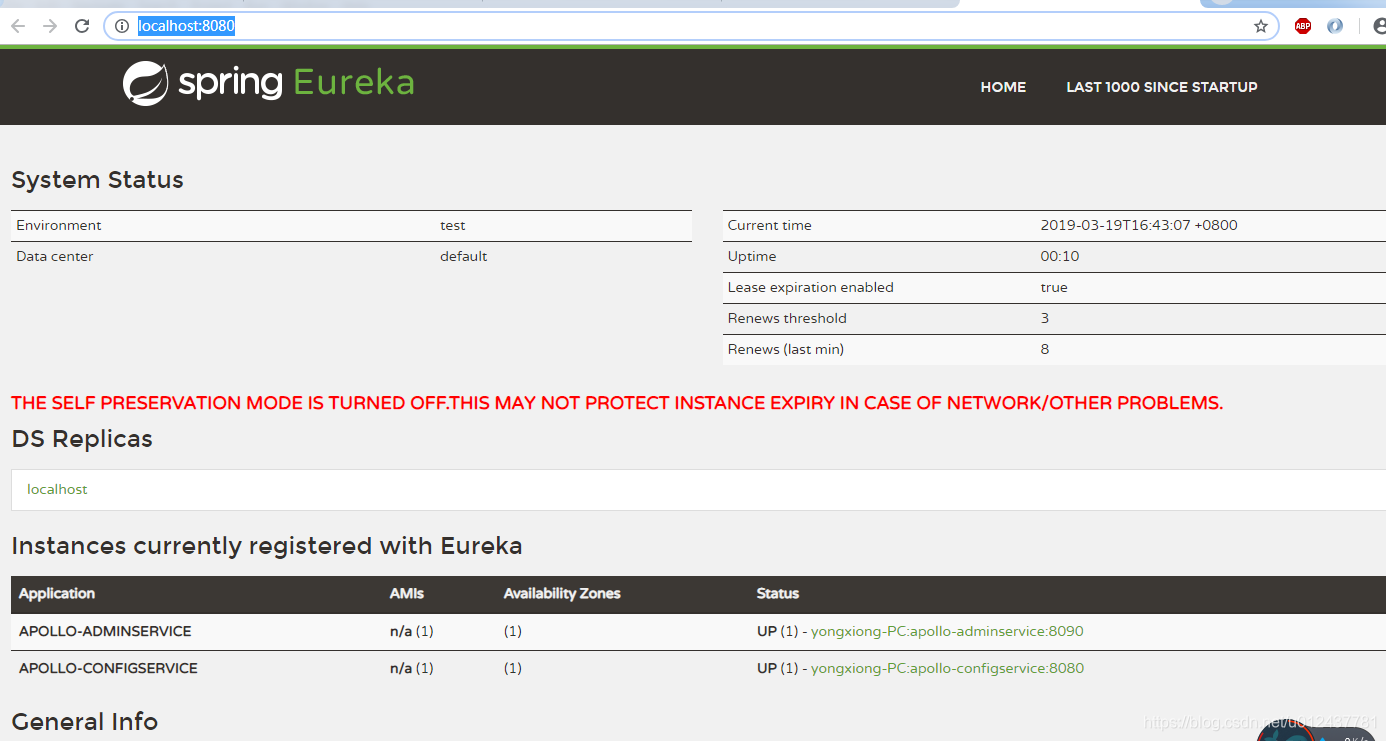The image size is (1386, 741).
Task: Select the renews threshold value 3
Action: pyautogui.click(x=1045, y=318)
